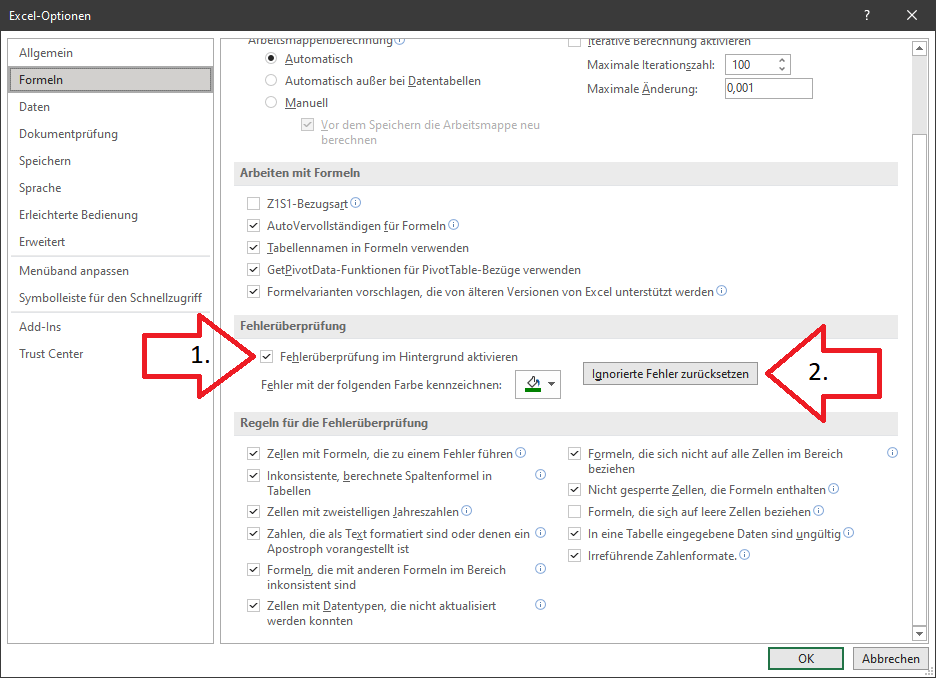Open info for Nicht gesperrte Zellen
Viewport: 936px width, 678px height.
tap(833, 489)
